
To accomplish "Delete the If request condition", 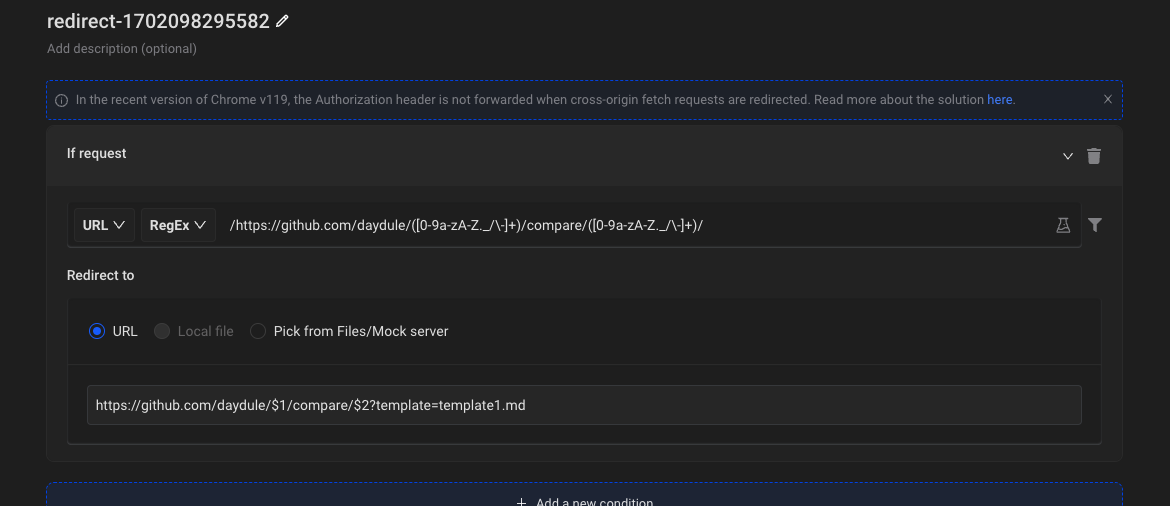I will click(x=1094, y=156).
